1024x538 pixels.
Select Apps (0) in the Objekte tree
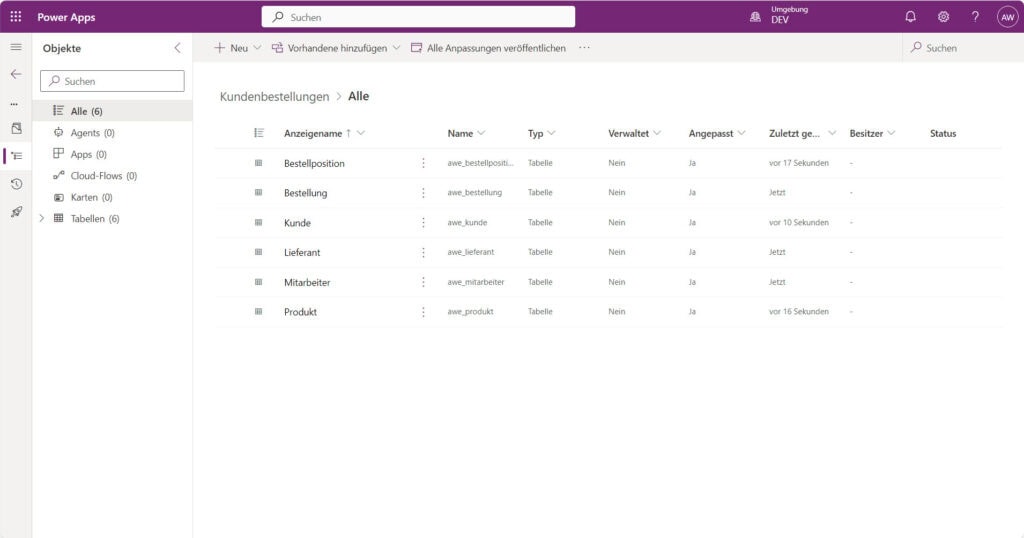tap(112, 154)
